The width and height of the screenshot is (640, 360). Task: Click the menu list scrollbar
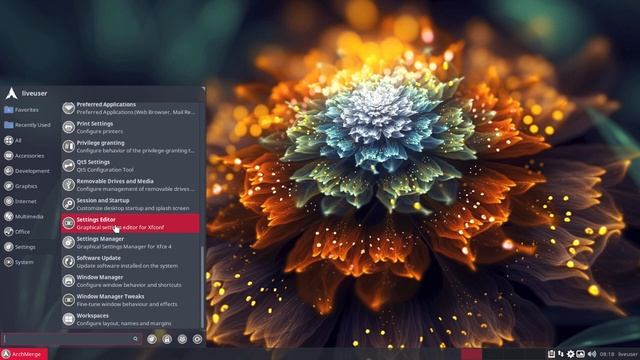click(x=202, y=286)
